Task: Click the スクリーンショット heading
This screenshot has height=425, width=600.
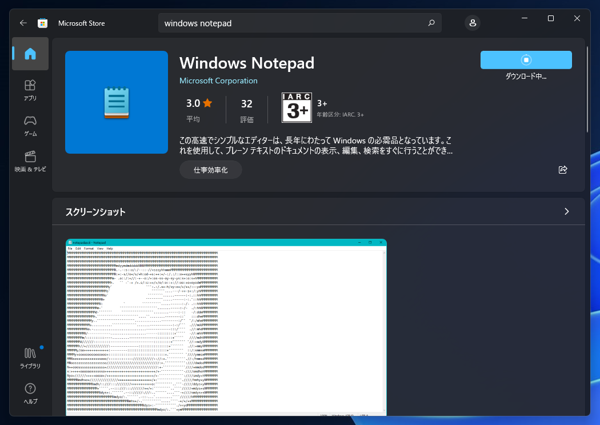Action: 95,212
